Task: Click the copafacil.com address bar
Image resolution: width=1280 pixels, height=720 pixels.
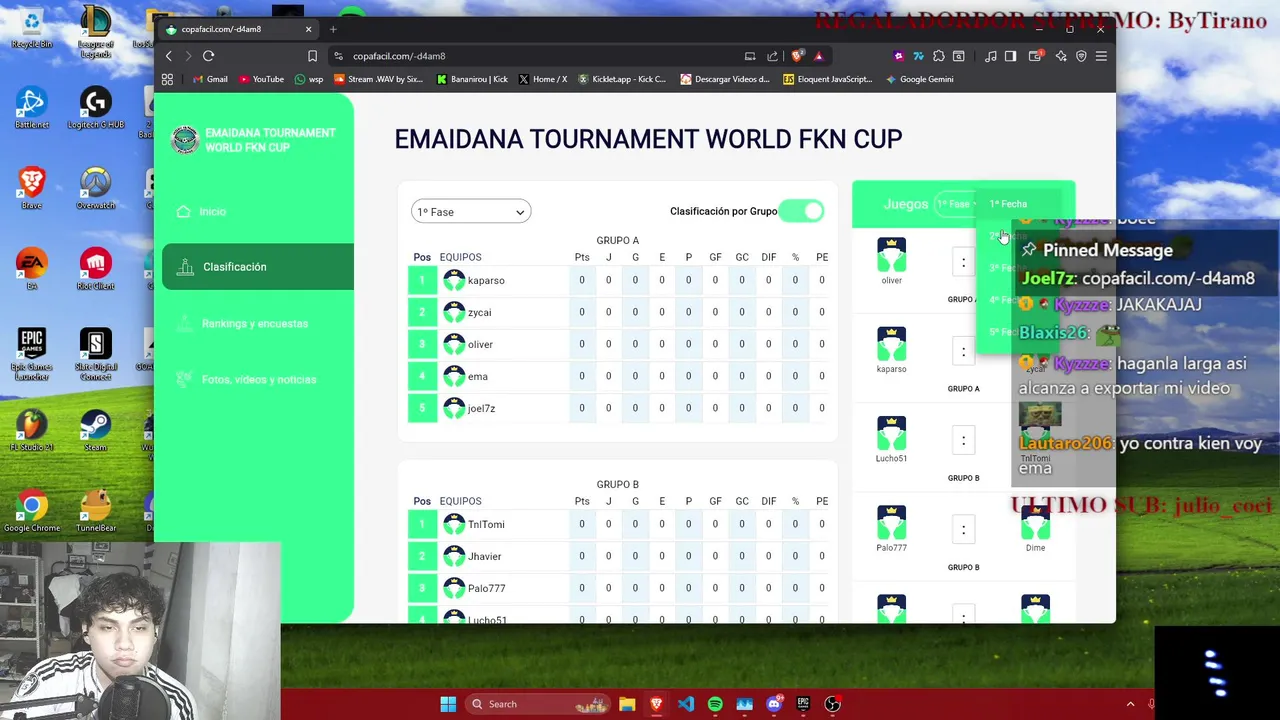Action: coord(540,56)
